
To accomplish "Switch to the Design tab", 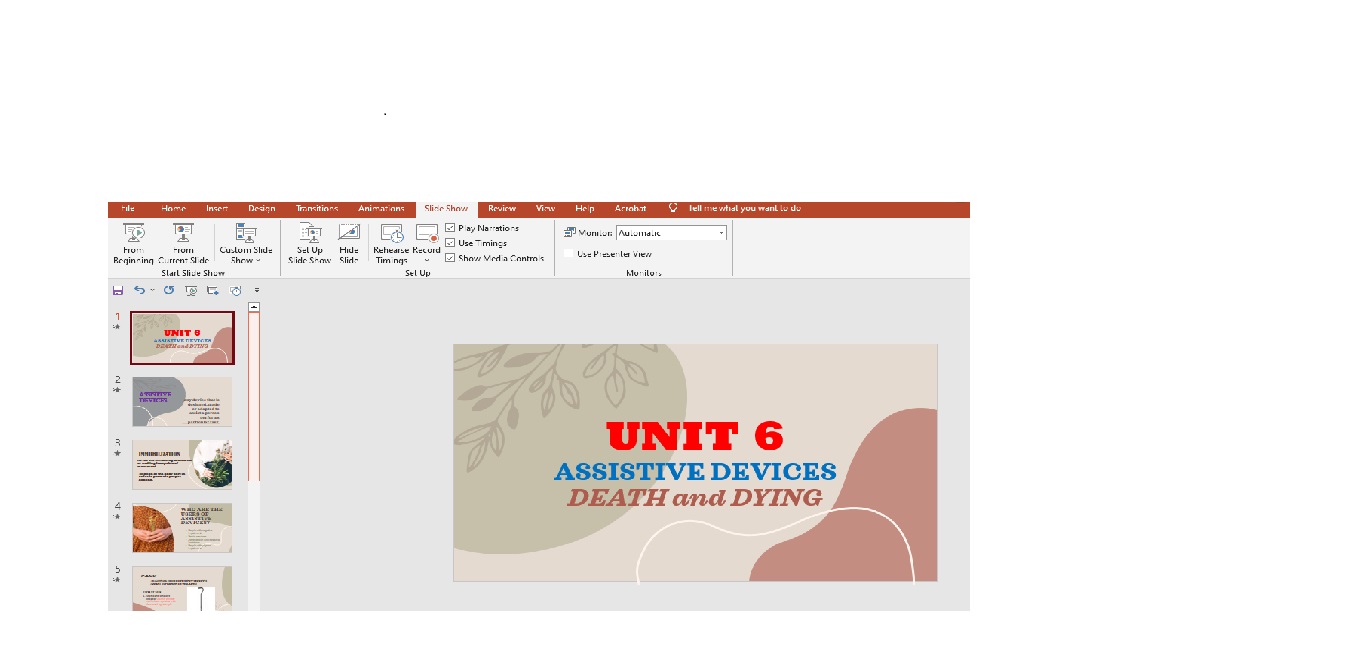I will [x=262, y=209].
